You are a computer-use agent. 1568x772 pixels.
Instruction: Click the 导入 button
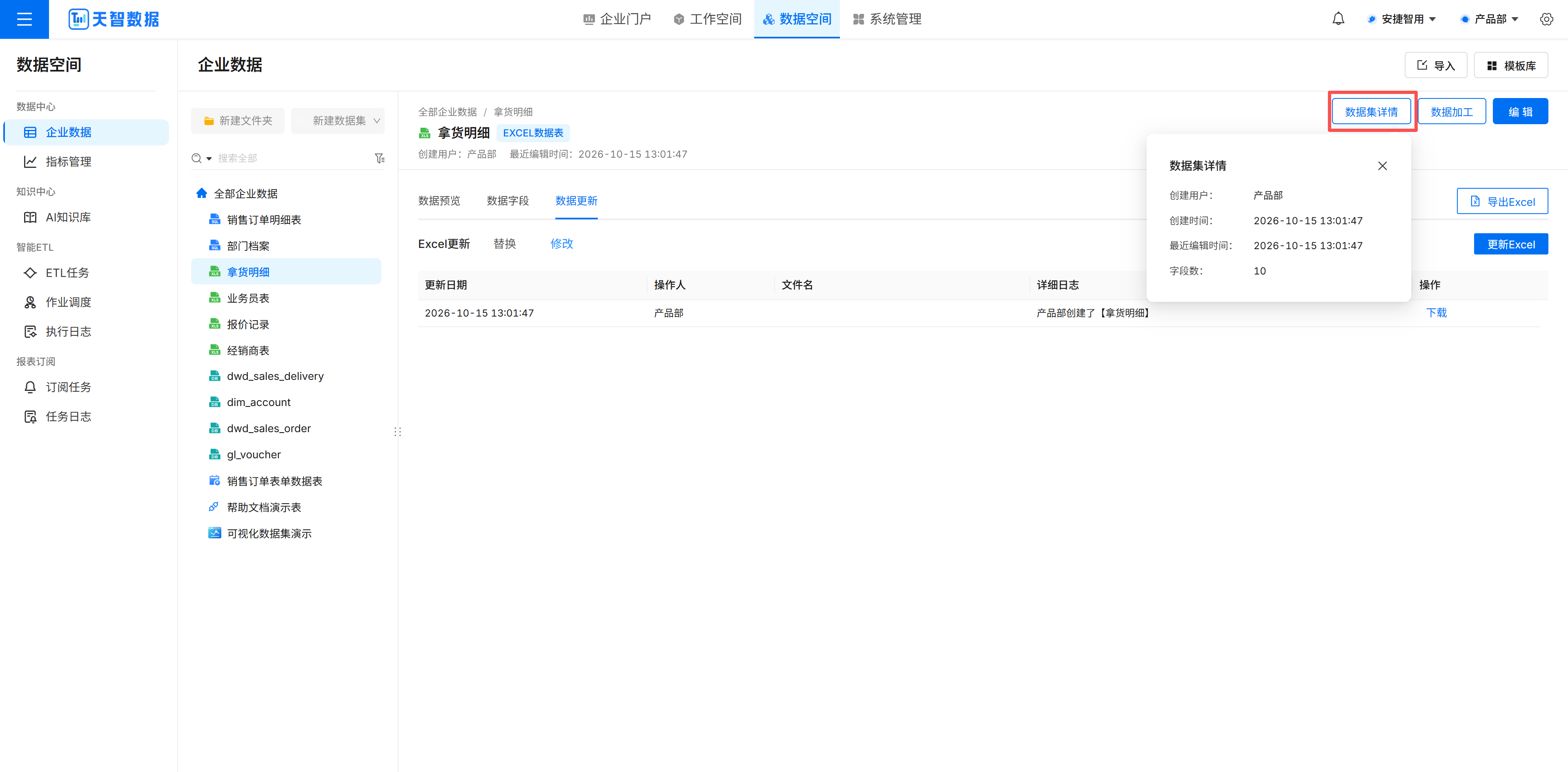click(1435, 65)
